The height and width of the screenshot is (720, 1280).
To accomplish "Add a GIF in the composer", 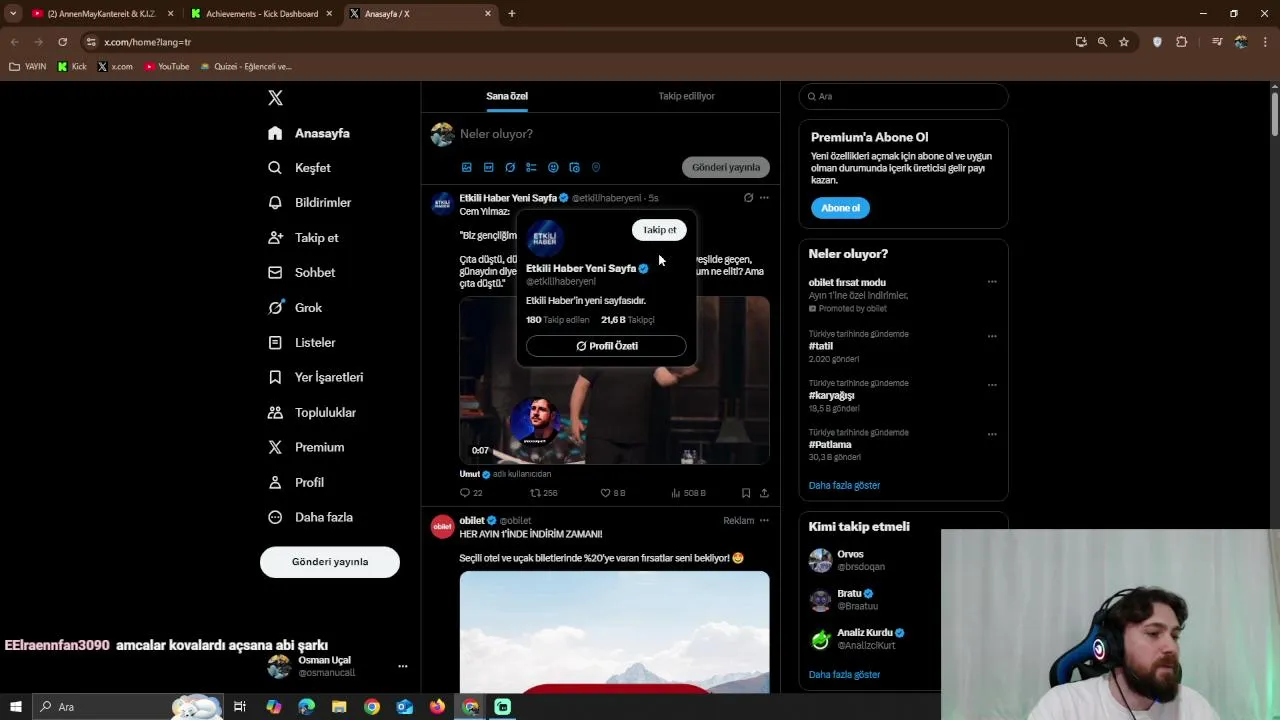I will (x=488, y=167).
